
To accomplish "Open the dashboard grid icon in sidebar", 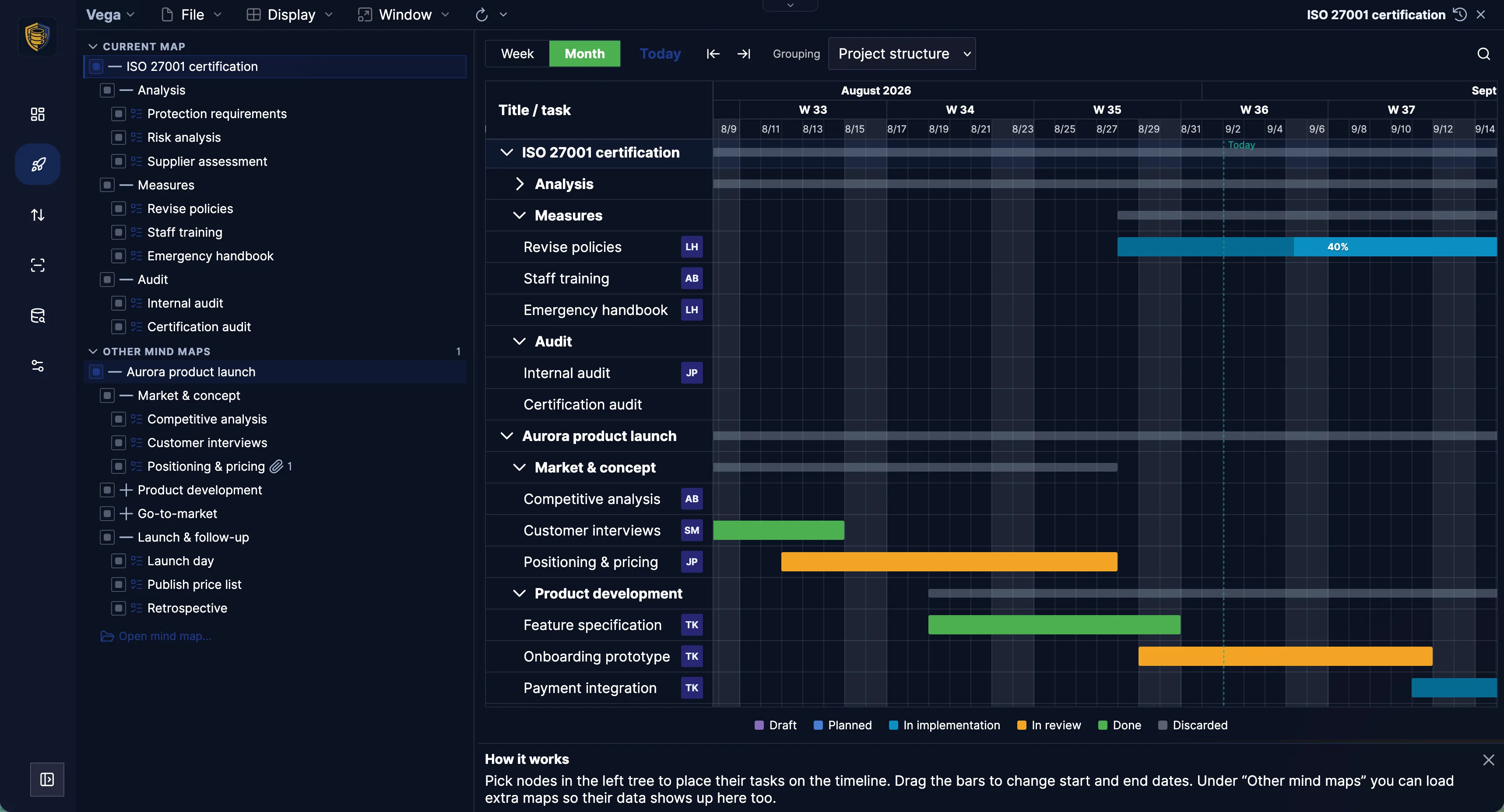I will coord(37,114).
